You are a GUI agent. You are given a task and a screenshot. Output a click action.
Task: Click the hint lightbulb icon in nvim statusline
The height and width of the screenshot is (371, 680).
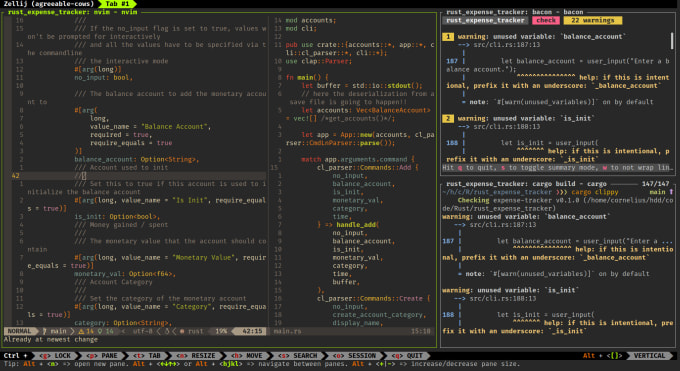100,331
